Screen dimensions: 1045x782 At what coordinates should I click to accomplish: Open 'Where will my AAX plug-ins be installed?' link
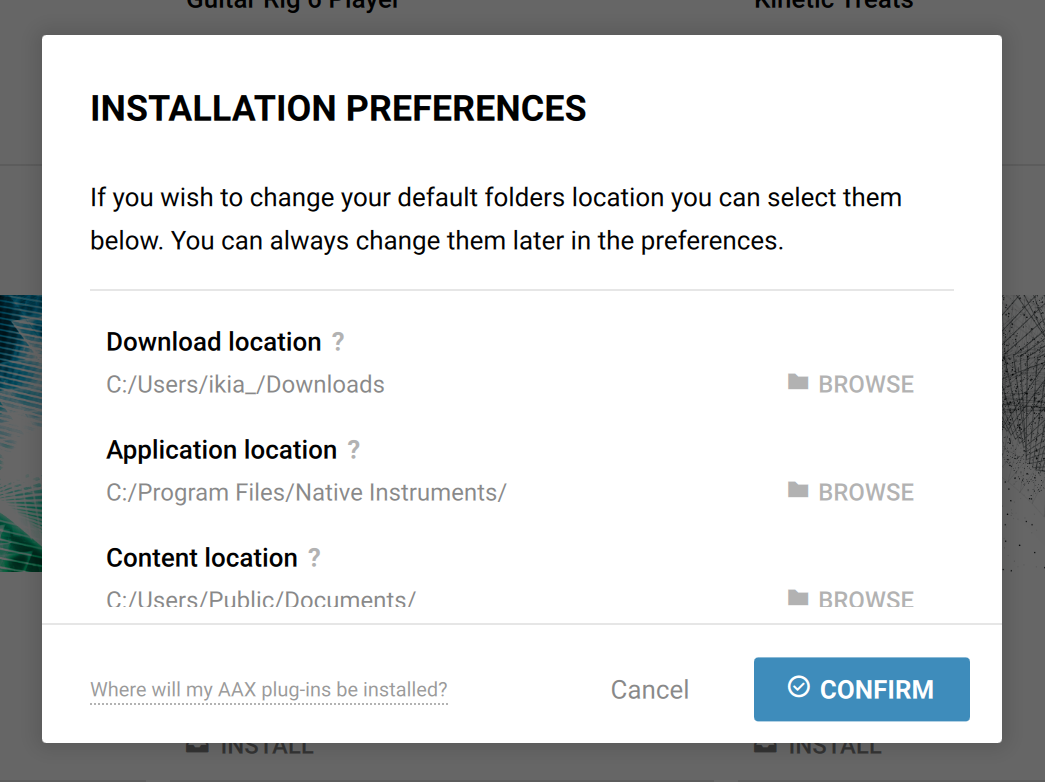(x=269, y=689)
